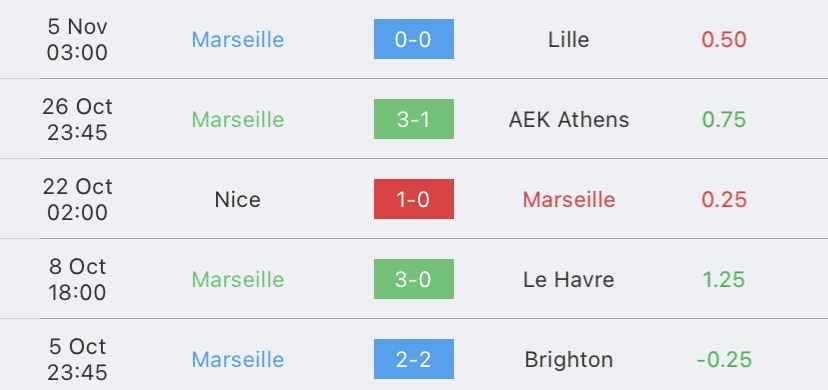Image resolution: width=828 pixels, height=390 pixels.
Task: Click the 22 Oct 02:00 match date
Action: tap(78, 199)
